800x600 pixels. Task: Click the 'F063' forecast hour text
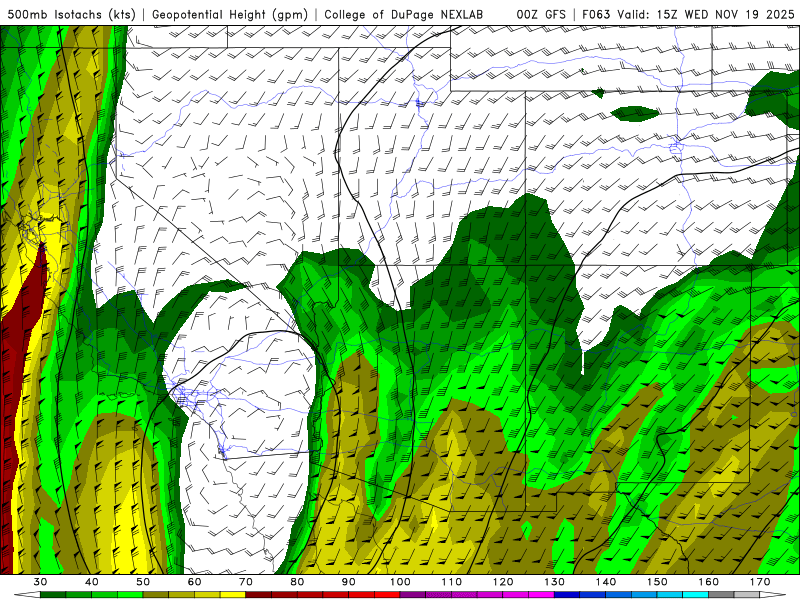pos(596,14)
